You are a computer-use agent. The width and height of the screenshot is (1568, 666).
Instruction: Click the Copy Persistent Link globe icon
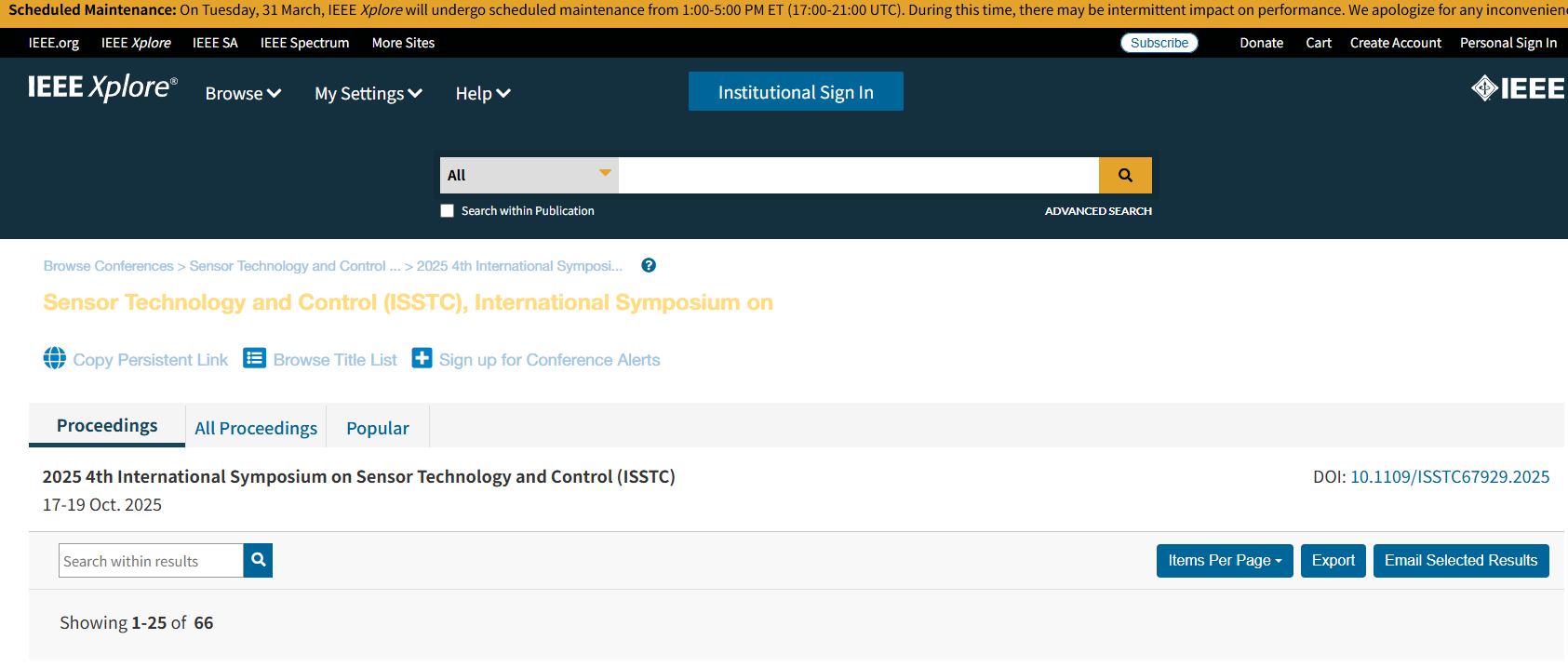pyautogui.click(x=55, y=358)
